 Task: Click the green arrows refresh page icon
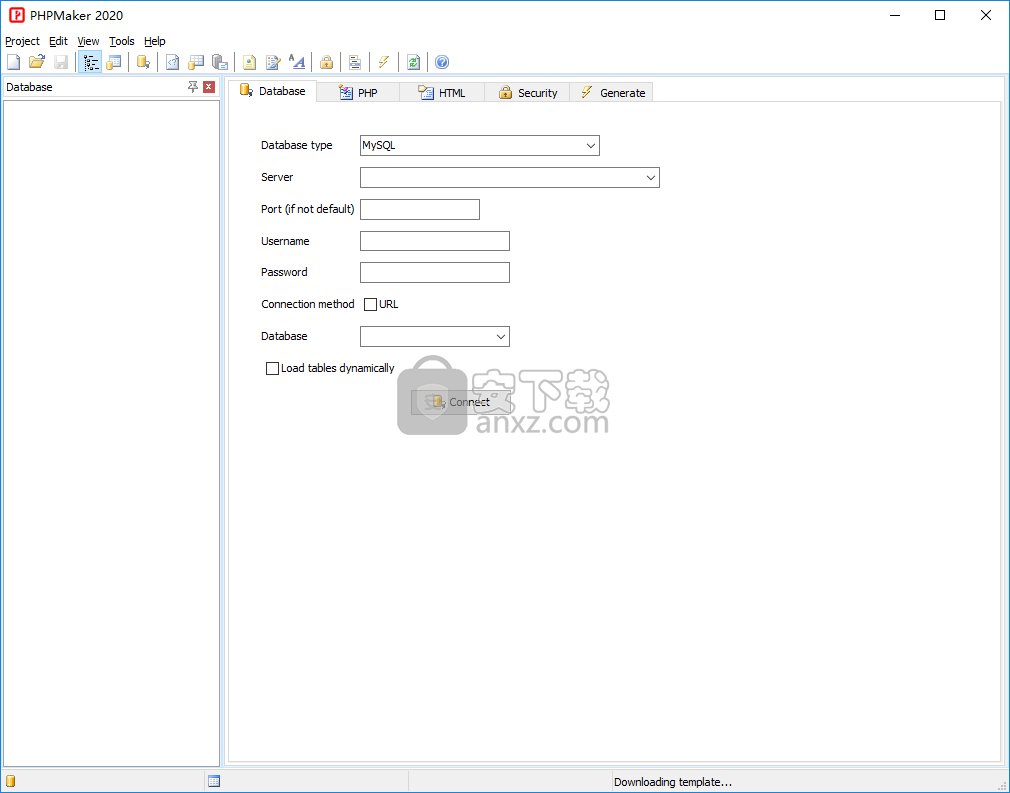414,62
